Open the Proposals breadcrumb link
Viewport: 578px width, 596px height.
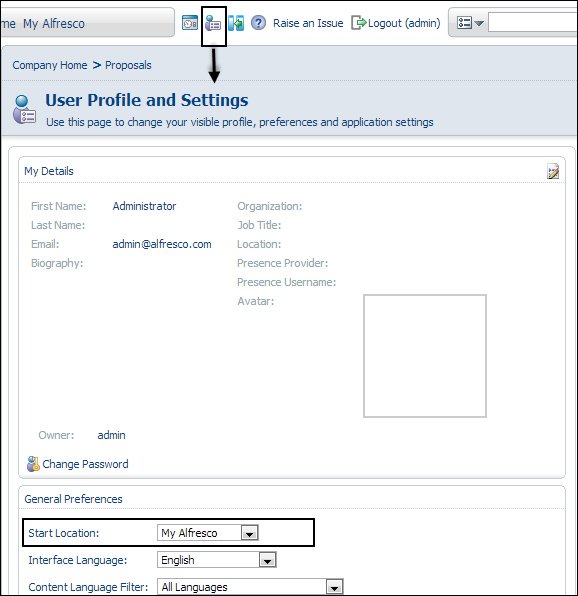pos(128,65)
